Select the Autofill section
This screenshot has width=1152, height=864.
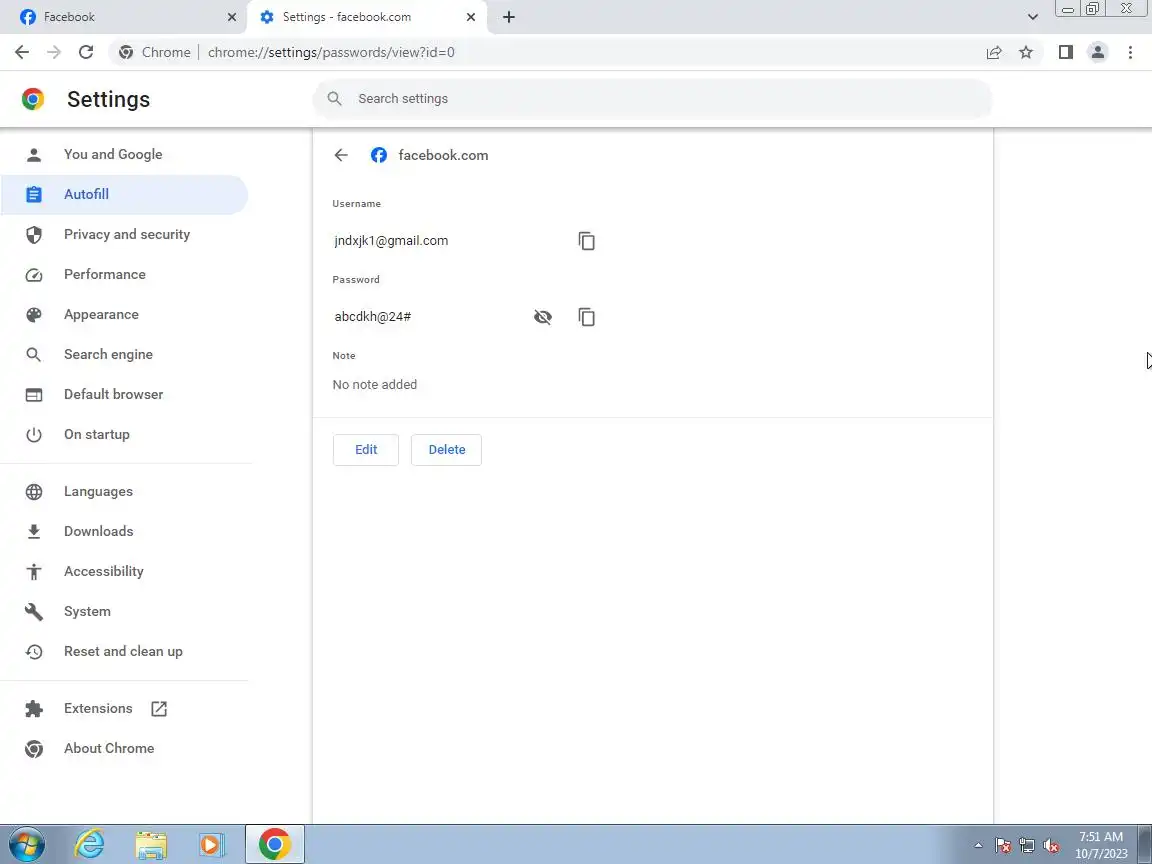(125, 195)
